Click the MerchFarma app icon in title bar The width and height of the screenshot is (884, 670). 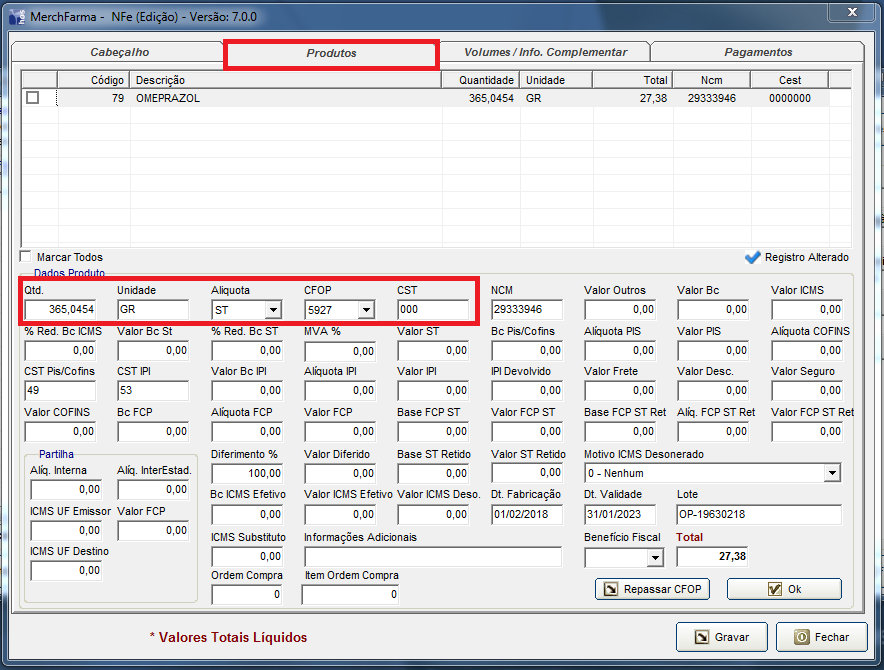18,17
